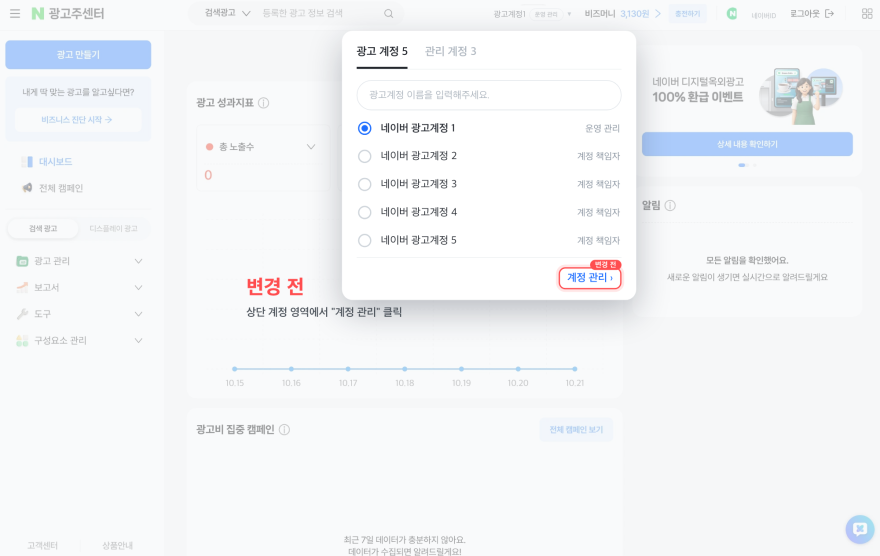Viewport: 880px width, 556px height.
Task: Open the hamburger menu icon
Action: point(15,13)
